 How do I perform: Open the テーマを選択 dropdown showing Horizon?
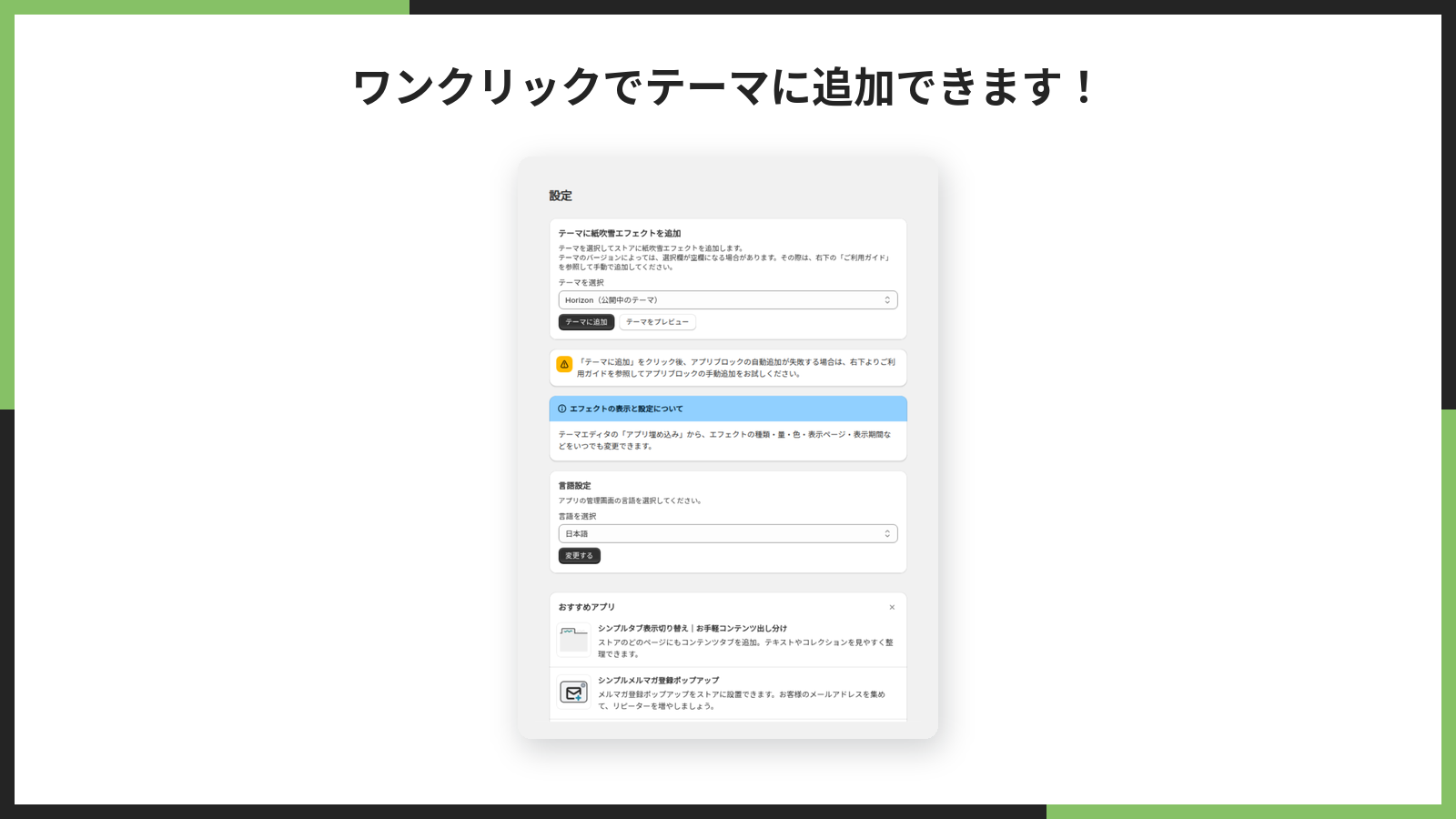[x=728, y=300]
